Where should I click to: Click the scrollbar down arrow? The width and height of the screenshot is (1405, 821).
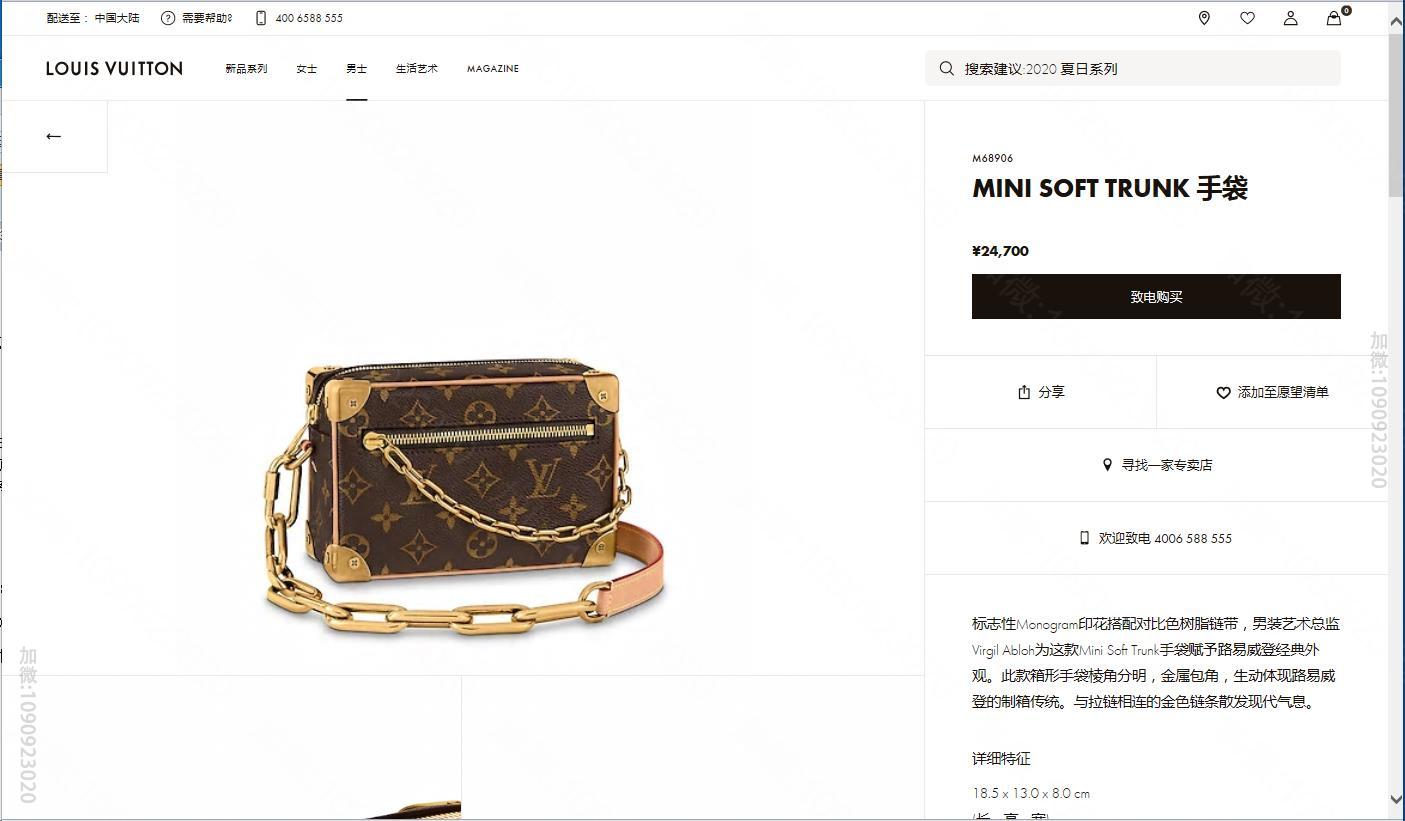point(1396,799)
